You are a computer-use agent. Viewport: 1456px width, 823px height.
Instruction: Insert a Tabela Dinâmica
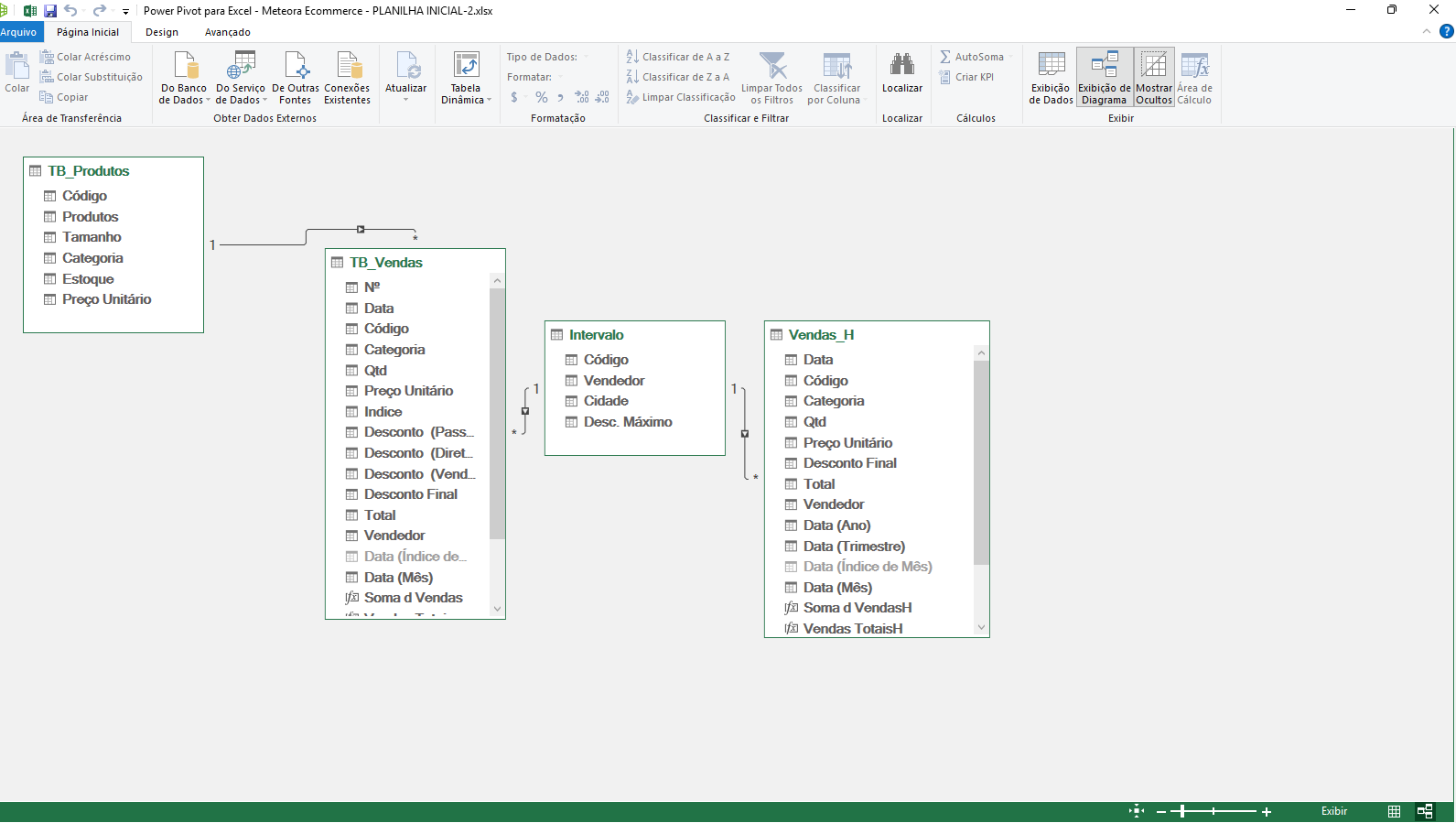[466, 79]
